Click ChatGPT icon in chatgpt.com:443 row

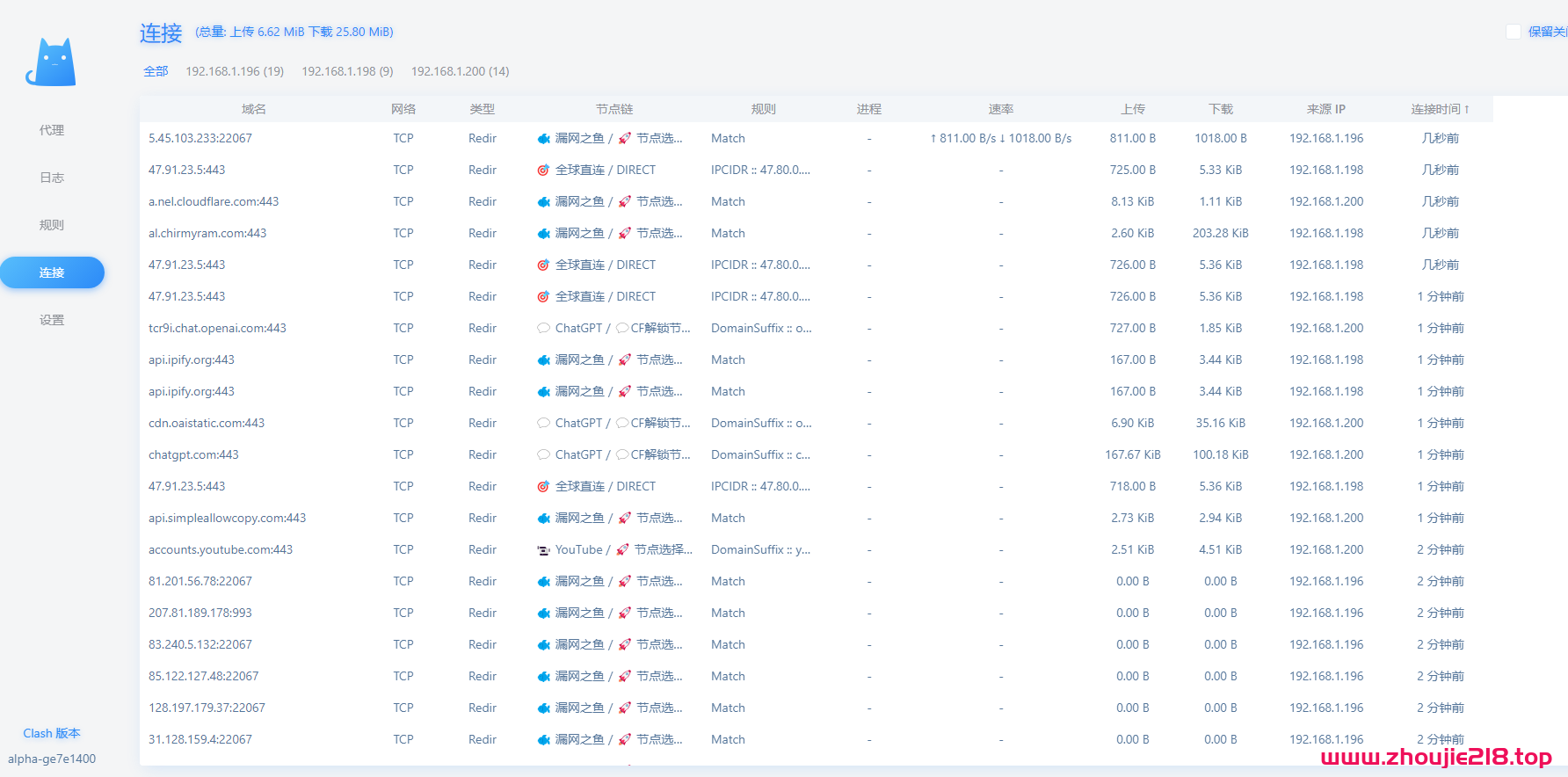click(544, 455)
